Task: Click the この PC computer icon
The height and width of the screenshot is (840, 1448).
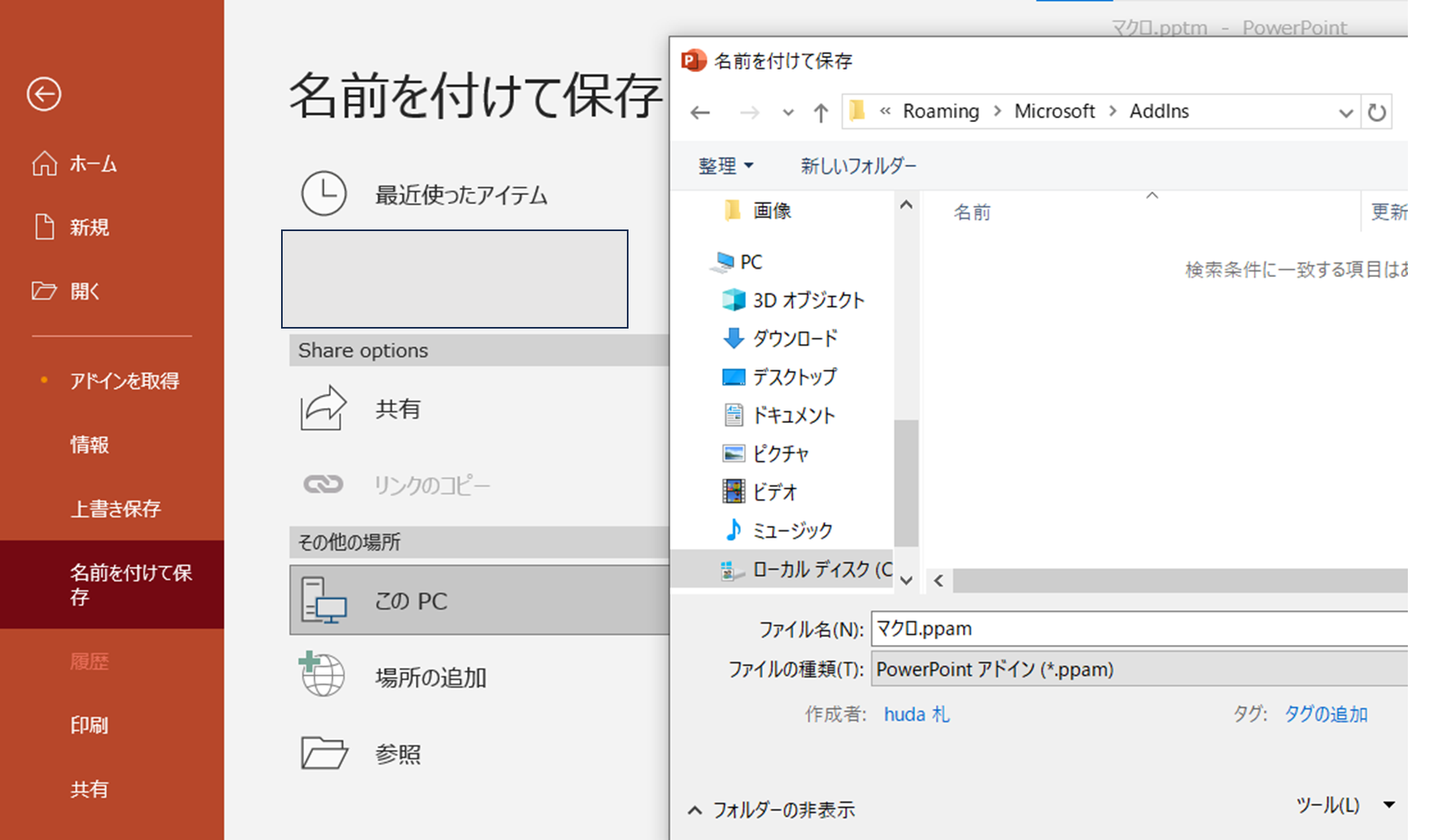Action: click(x=324, y=601)
